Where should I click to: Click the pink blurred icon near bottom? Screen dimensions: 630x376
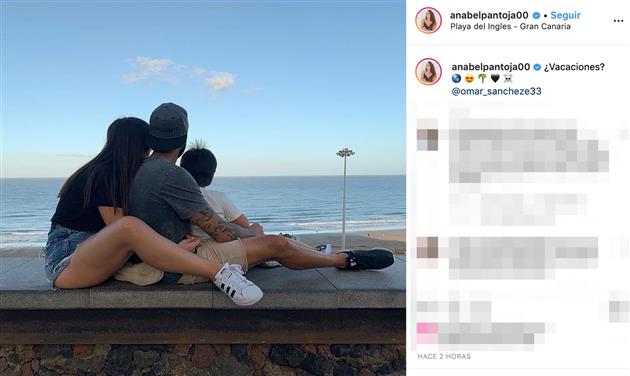pyautogui.click(x=427, y=333)
